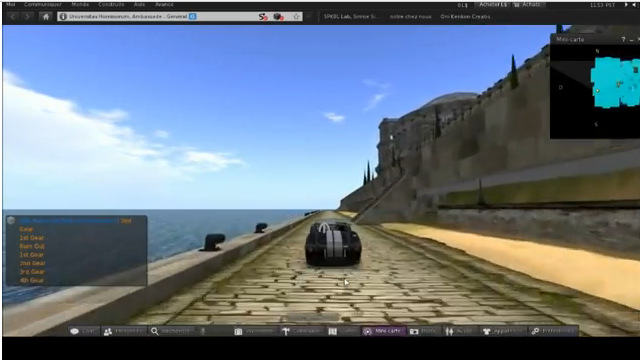Open the world map toolbar button

[x=342, y=331]
